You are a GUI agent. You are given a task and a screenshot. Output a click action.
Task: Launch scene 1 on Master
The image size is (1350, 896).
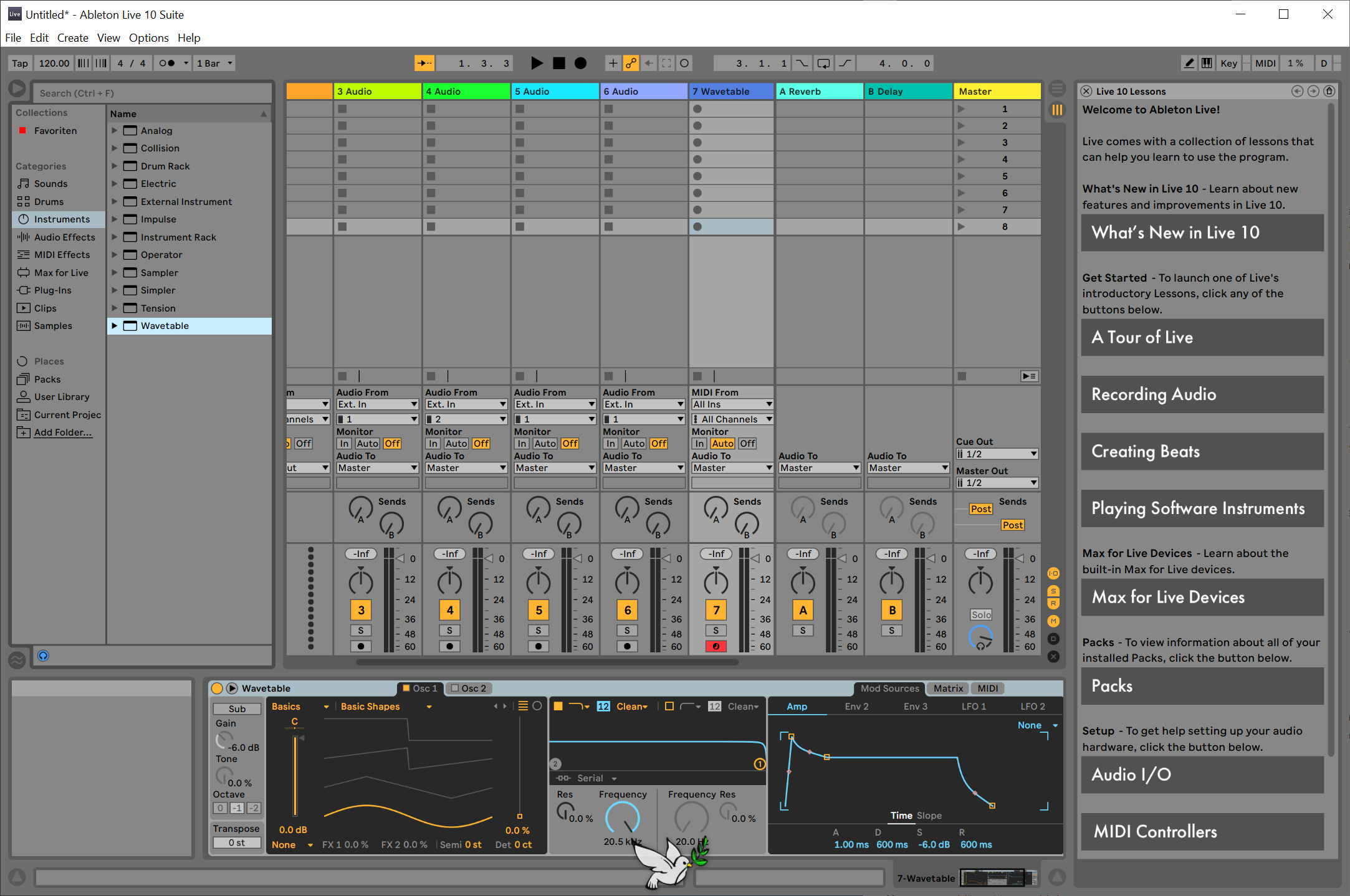click(x=962, y=109)
